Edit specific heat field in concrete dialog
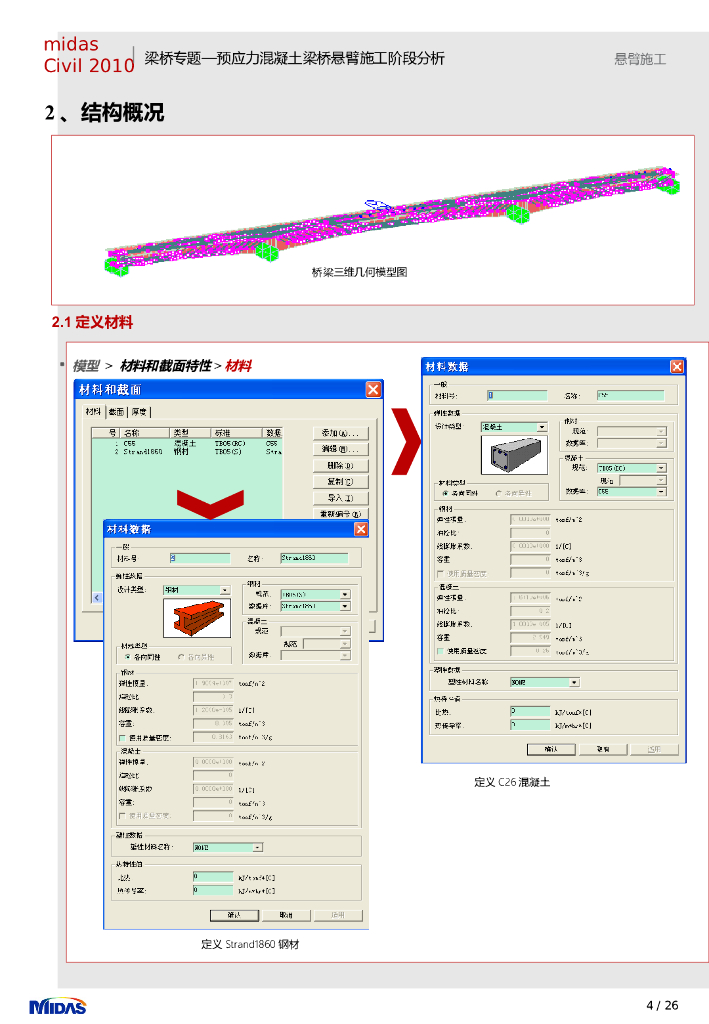 pos(530,711)
